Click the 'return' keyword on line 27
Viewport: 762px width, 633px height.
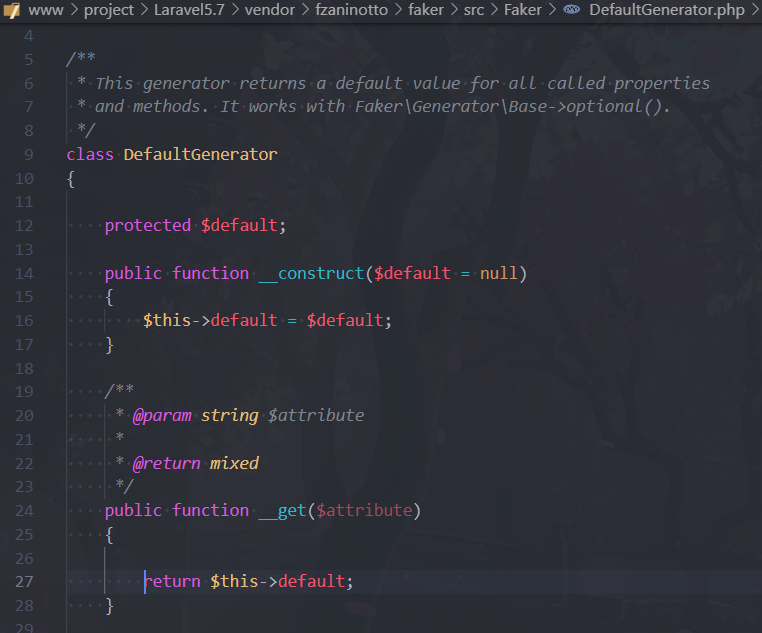point(172,582)
